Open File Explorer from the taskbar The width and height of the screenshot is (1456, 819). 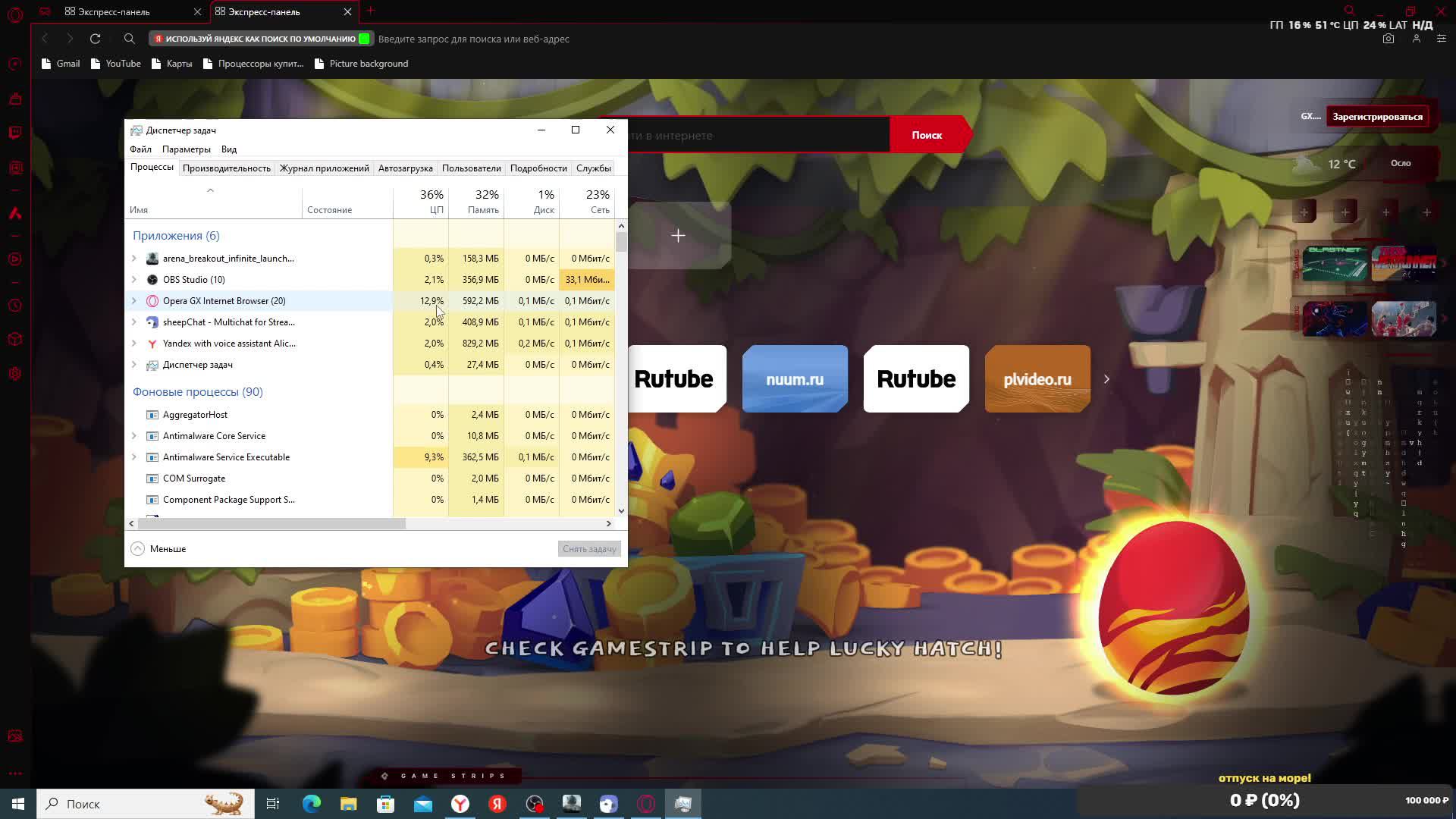[348, 804]
